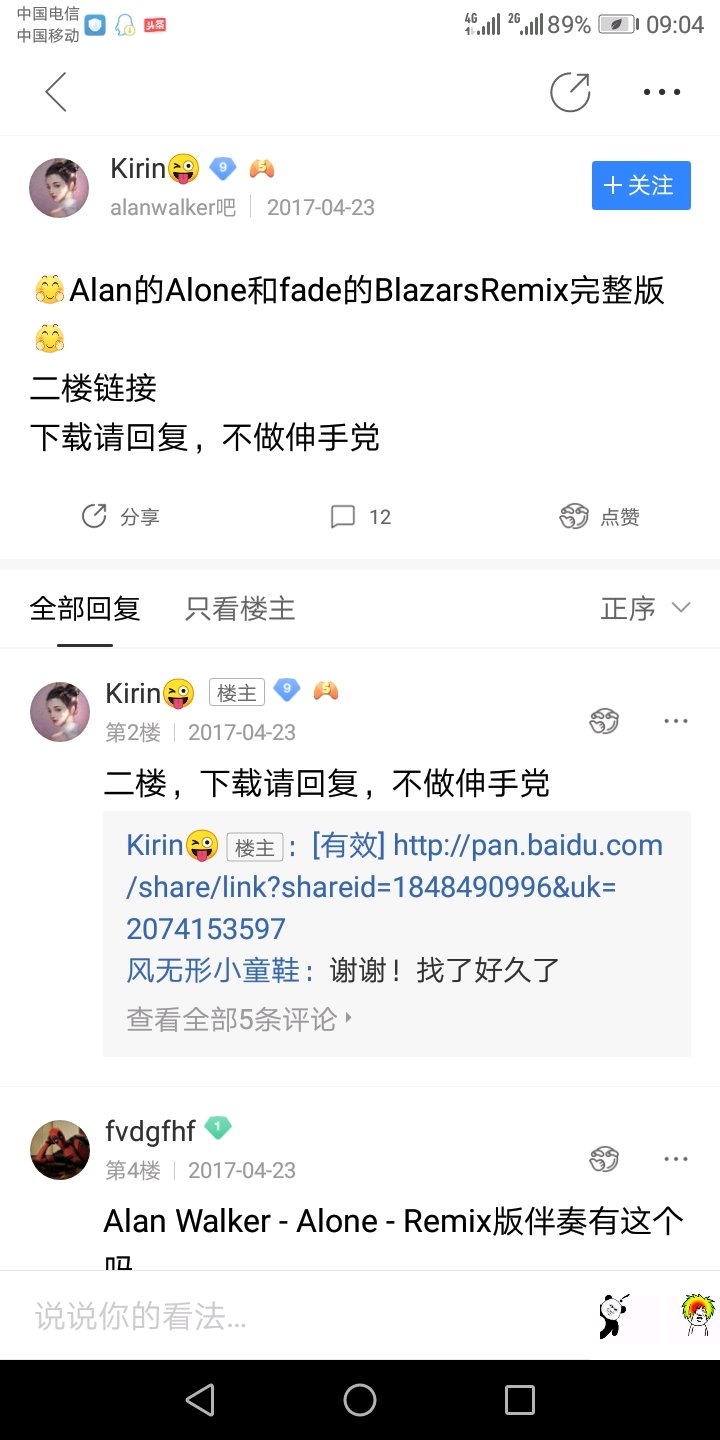The image size is (720, 1440).
Task: Switch to the 只看楼主 tab
Action: point(240,608)
